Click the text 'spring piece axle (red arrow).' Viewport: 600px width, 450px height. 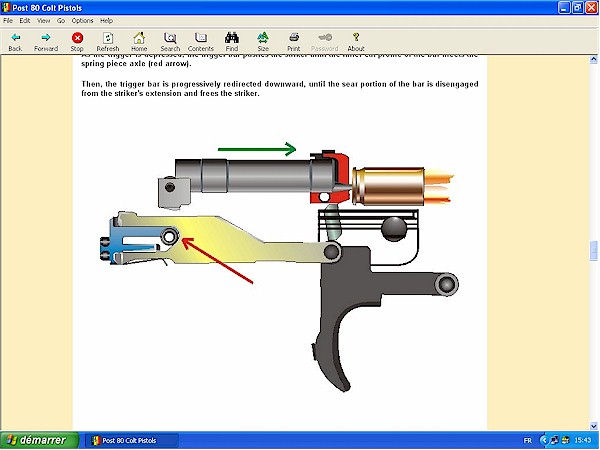136,64
